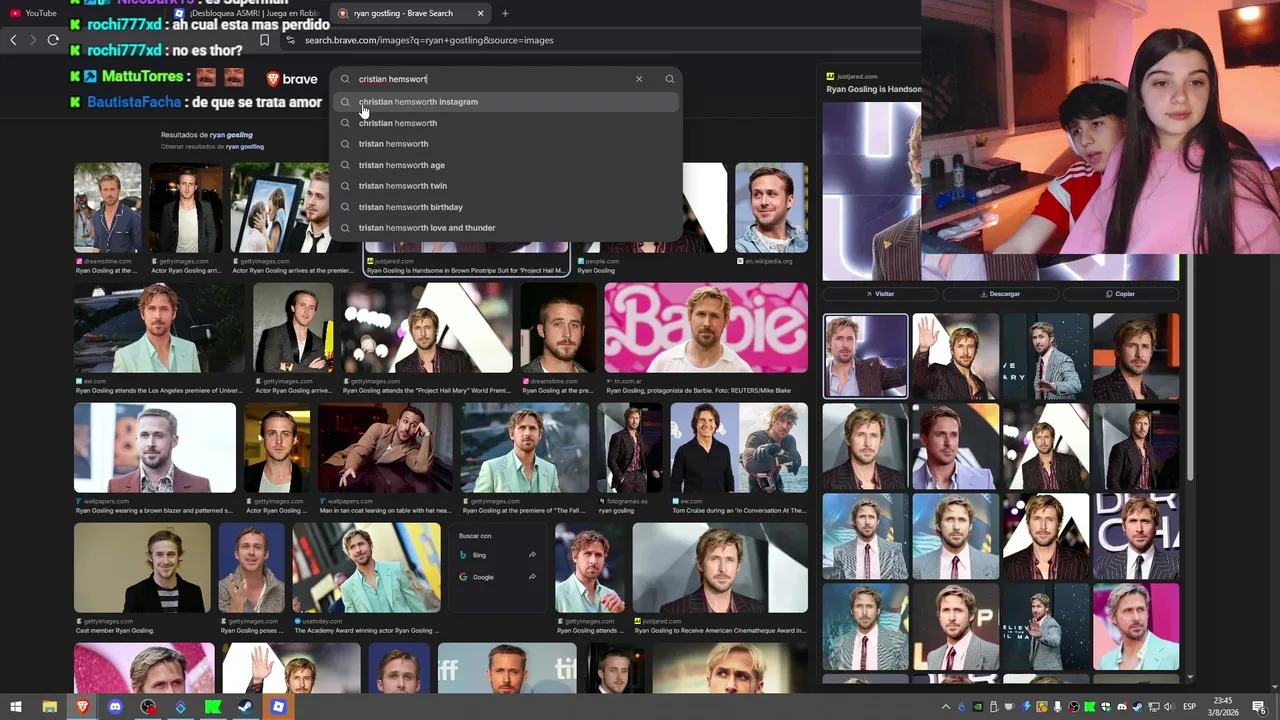Open site settings icon beside the URL

pos(290,40)
